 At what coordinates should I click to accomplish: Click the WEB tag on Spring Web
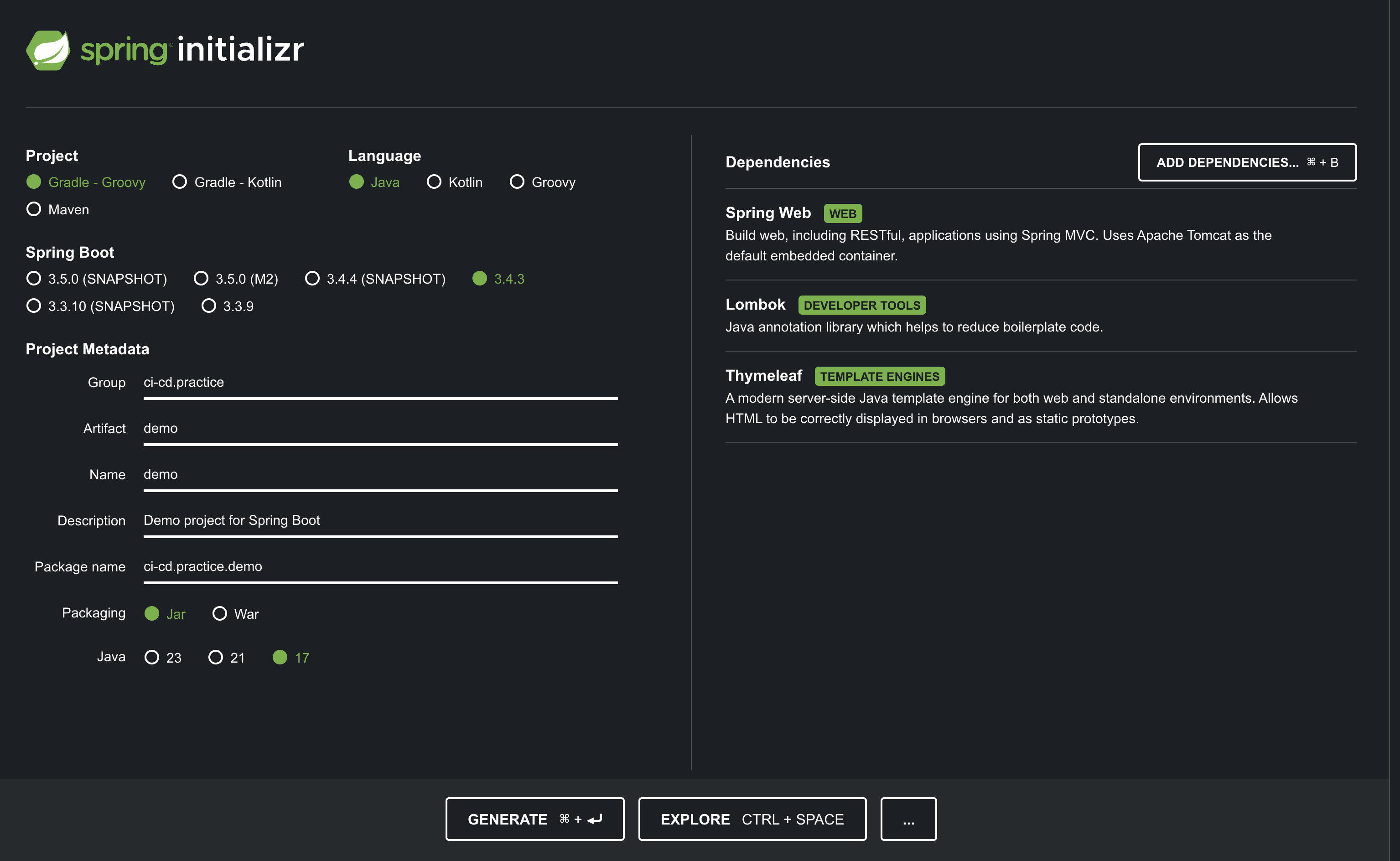pyautogui.click(x=843, y=213)
